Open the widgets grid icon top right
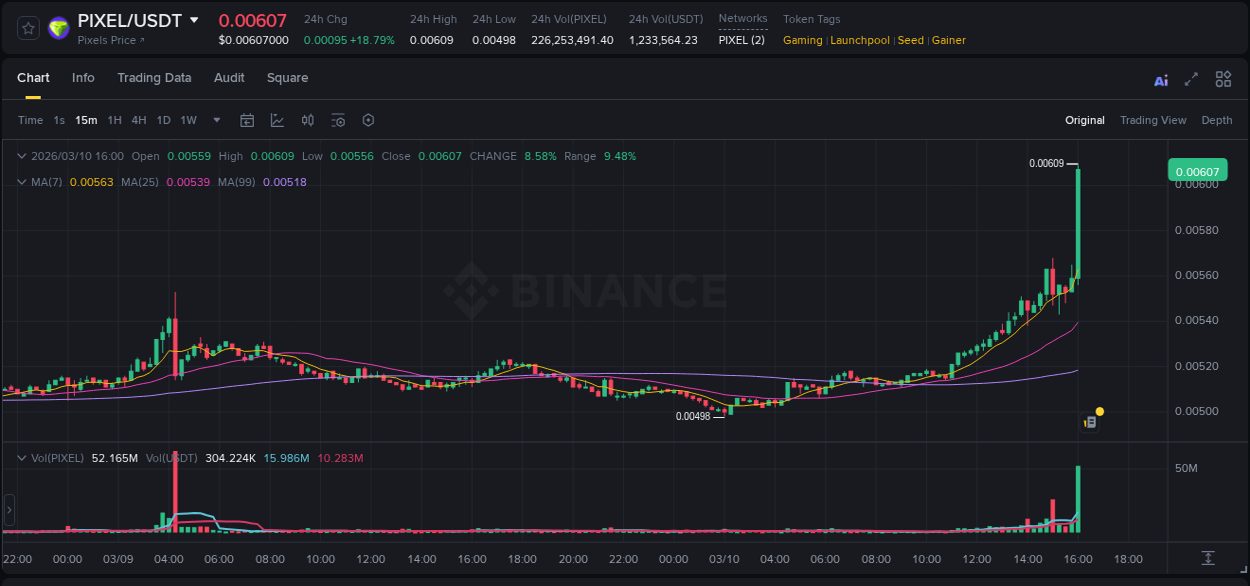 [x=1223, y=78]
